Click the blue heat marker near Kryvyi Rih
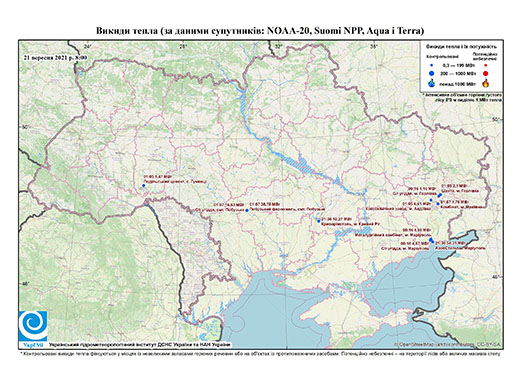Screen dimensions: 520x368 click(319, 221)
